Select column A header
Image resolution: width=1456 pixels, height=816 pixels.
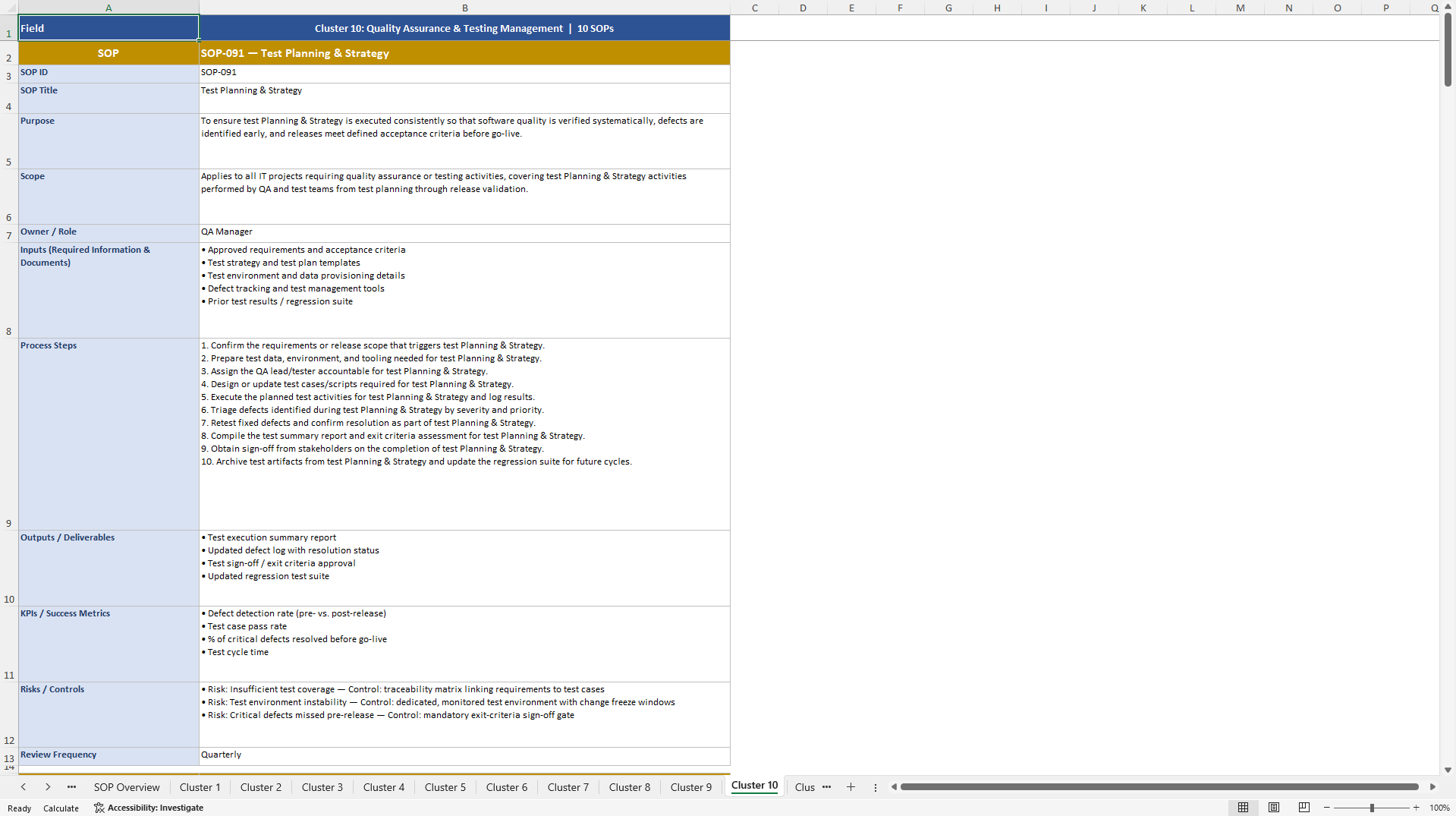(x=108, y=8)
